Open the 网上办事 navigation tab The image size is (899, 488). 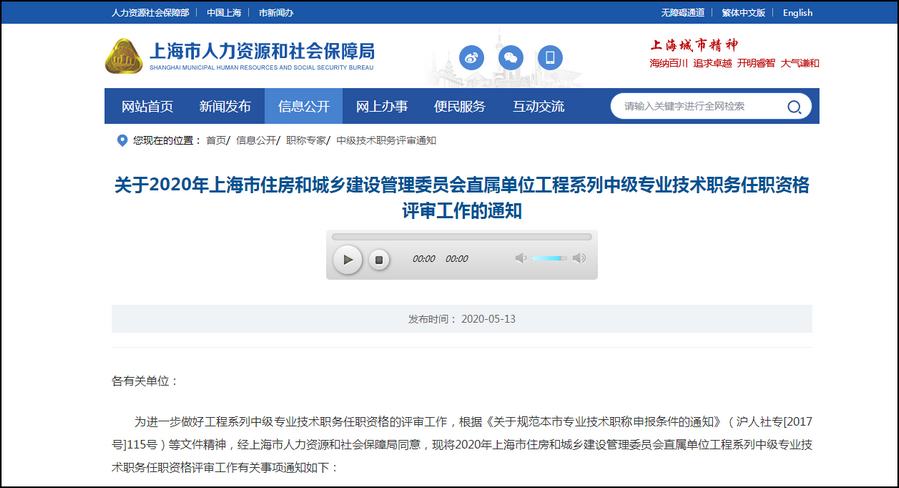point(381,106)
